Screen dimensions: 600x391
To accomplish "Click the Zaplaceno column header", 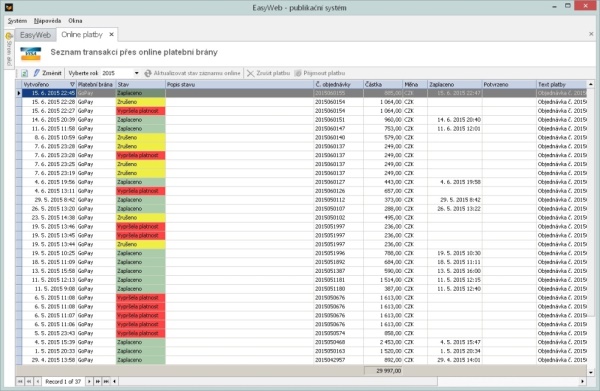I will click(x=455, y=84).
